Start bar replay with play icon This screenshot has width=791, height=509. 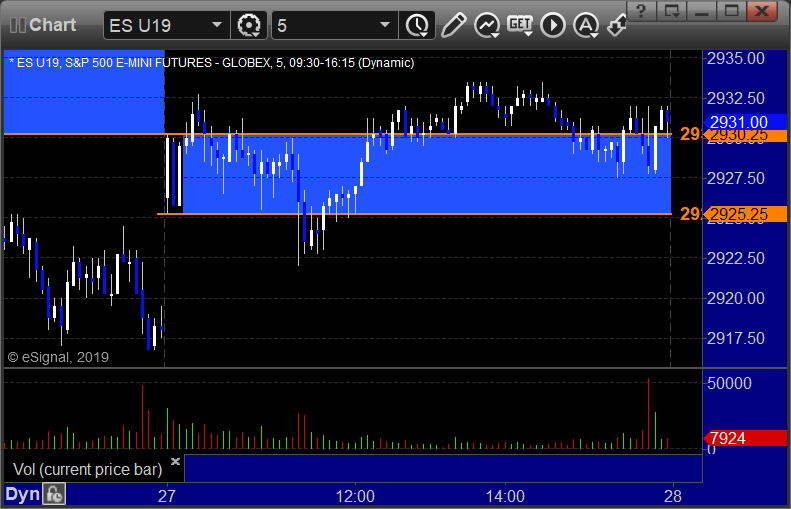553,25
